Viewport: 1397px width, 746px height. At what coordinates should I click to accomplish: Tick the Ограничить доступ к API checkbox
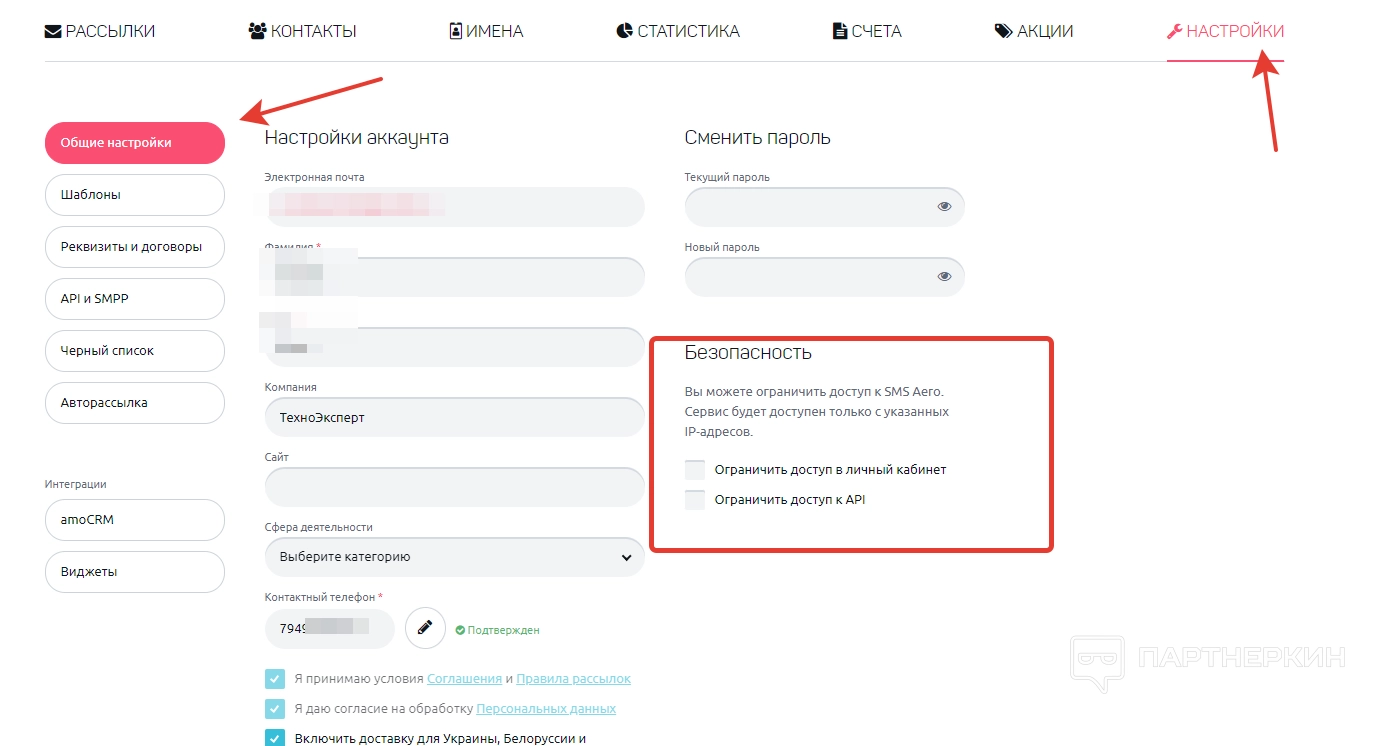695,500
